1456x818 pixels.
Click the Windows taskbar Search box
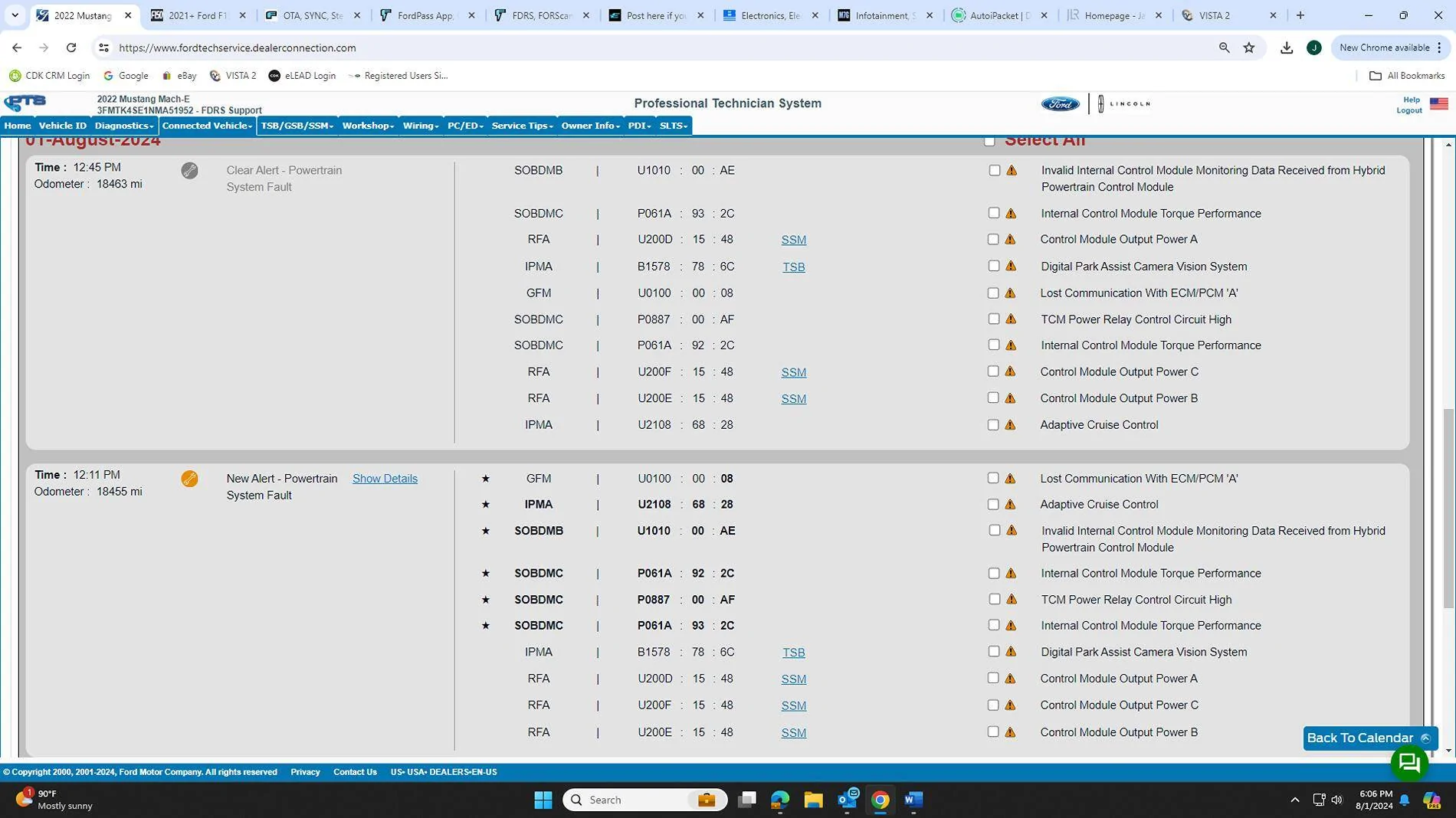[x=644, y=800]
